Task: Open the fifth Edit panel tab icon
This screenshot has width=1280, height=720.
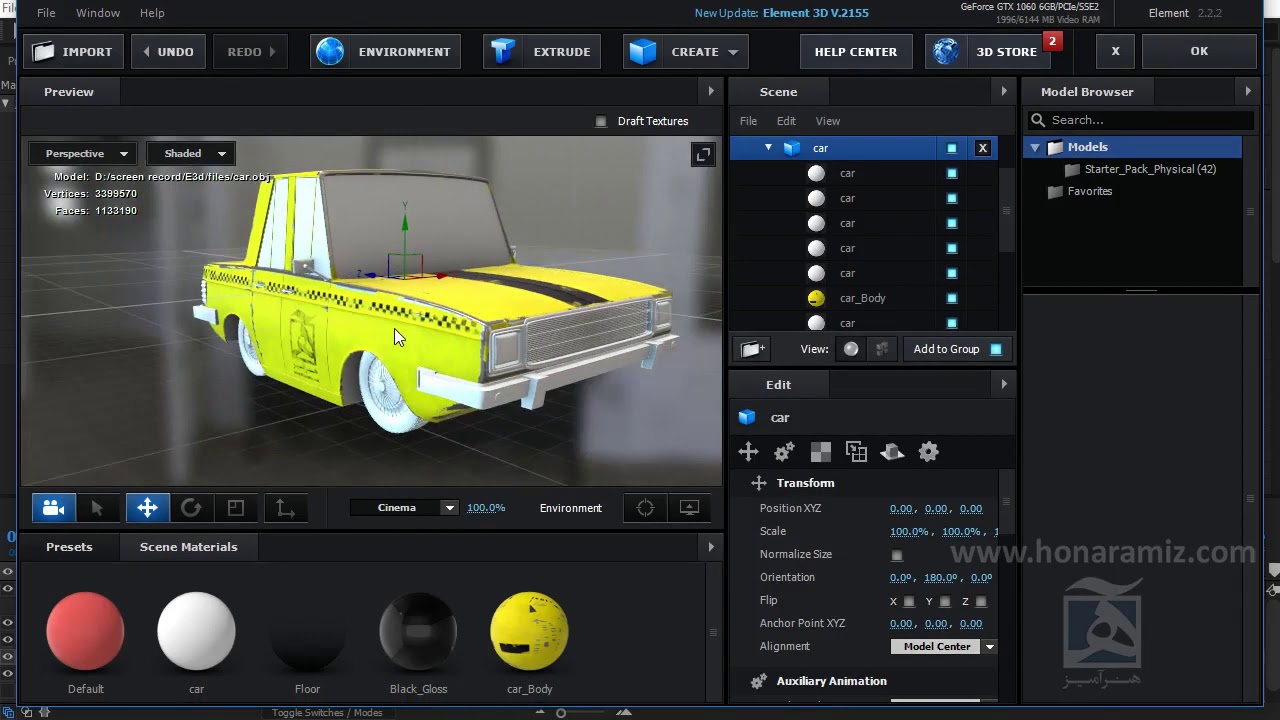Action: coord(892,452)
